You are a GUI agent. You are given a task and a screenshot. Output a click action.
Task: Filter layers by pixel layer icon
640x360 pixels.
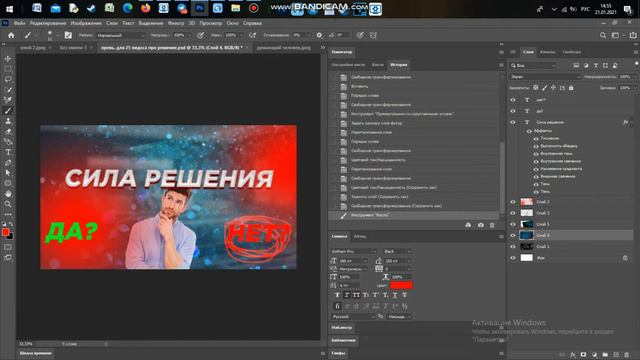[x=576, y=65]
